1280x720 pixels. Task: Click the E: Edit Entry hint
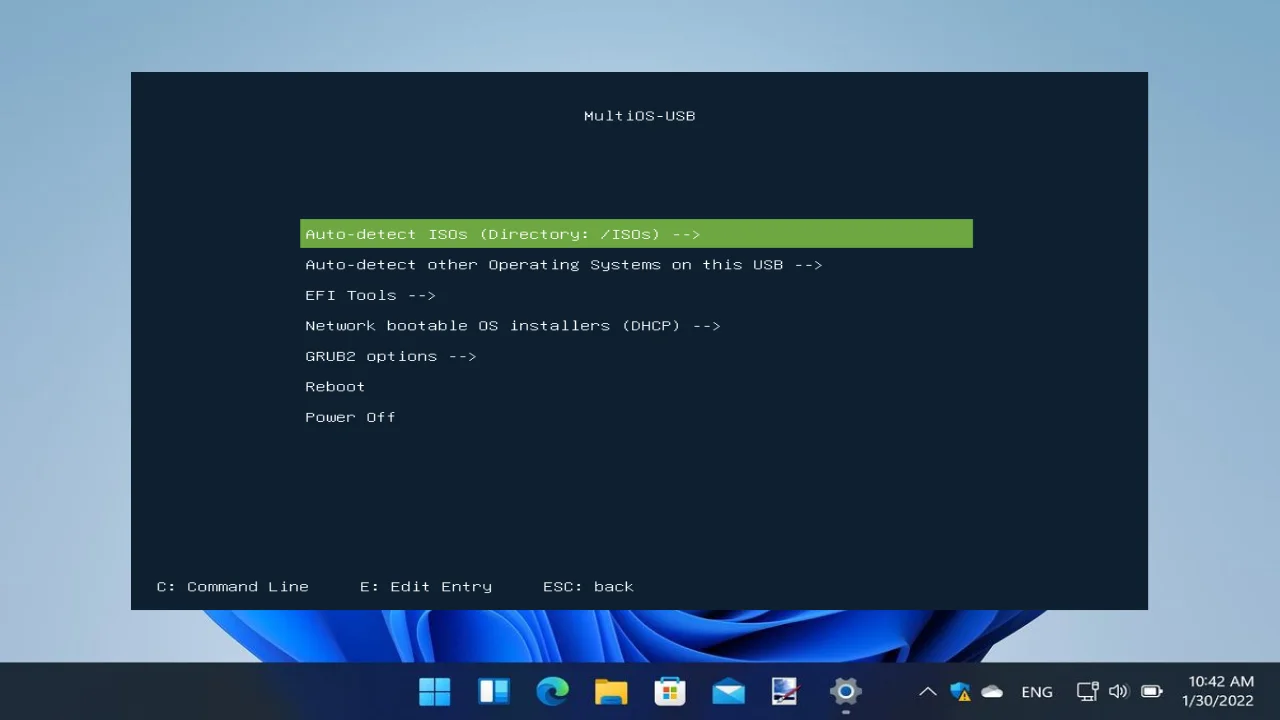[x=426, y=587]
